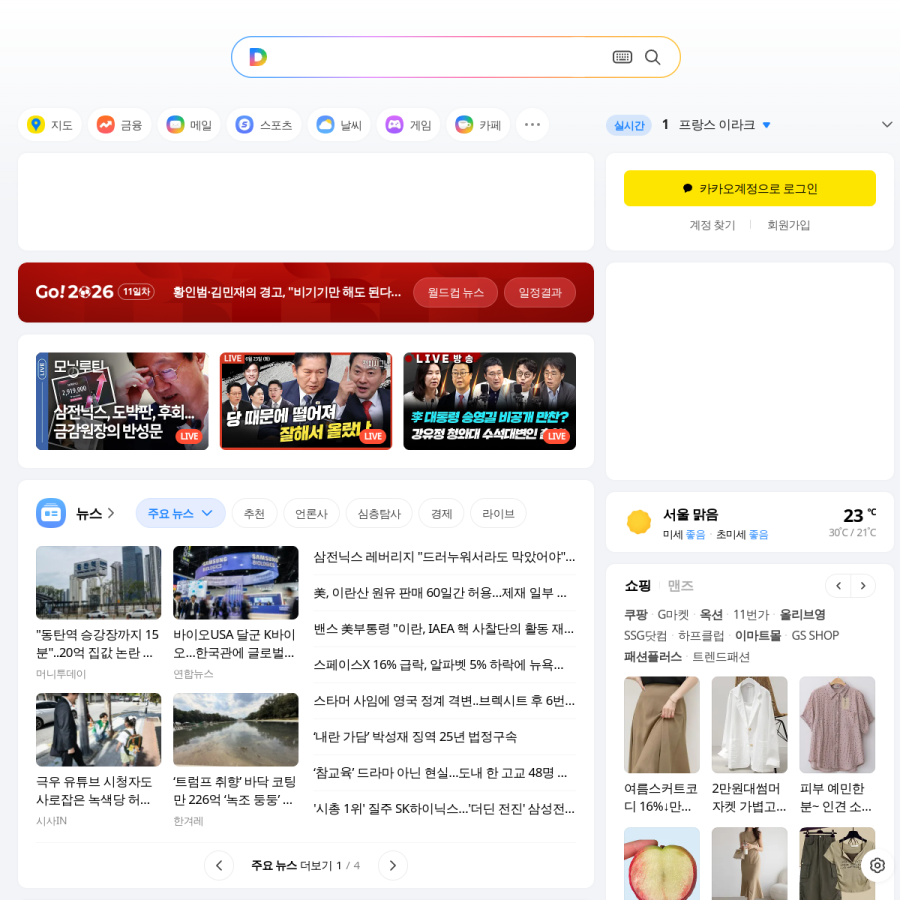Open 당 때문에 떨어져 live video thumbnail
The image size is (900, 900).
[x=306, y=401]
